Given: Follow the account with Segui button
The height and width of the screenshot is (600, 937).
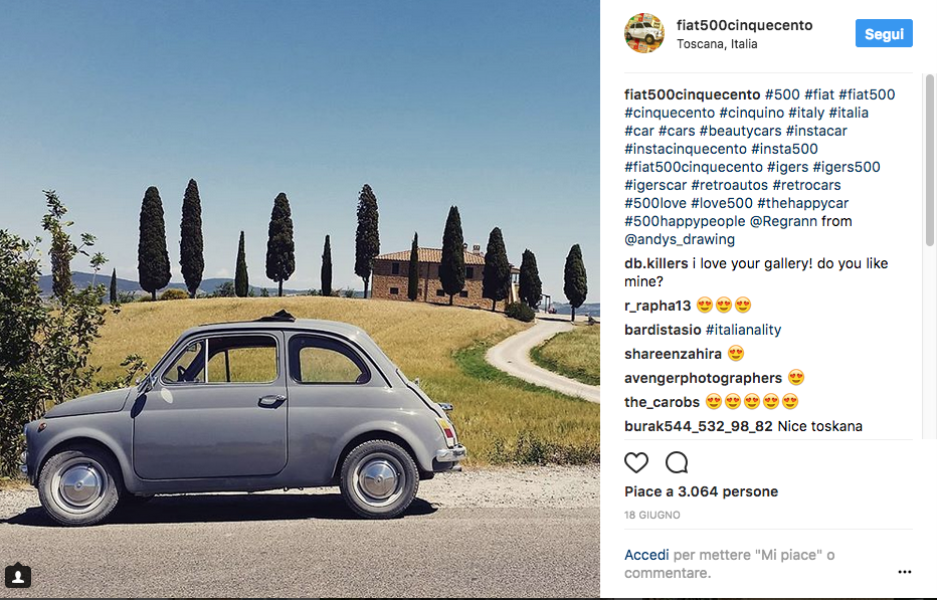Looking at the screenshot, I should pos(884,33).
